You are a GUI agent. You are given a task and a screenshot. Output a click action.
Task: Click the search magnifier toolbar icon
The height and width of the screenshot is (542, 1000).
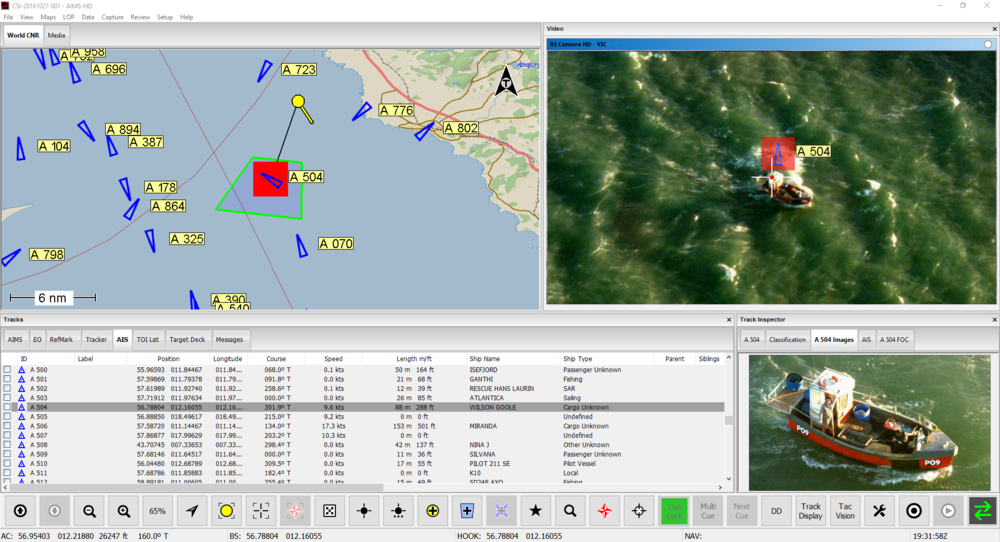pos(570,511)
